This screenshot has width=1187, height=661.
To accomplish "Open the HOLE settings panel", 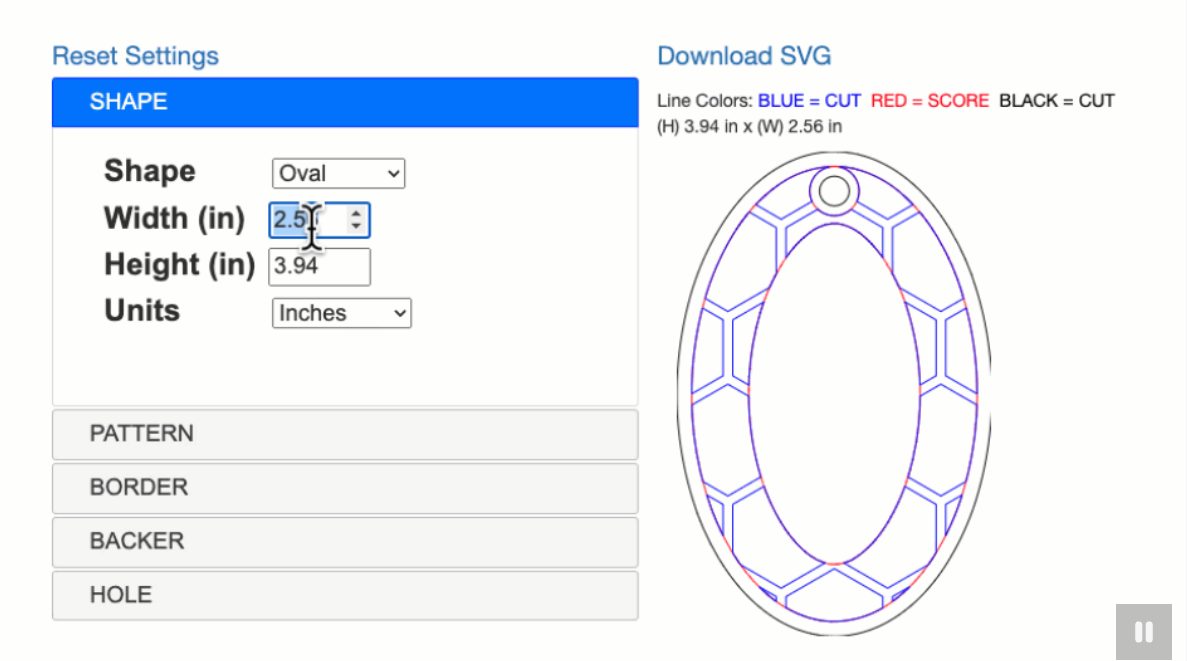I will tap(344, 596).
